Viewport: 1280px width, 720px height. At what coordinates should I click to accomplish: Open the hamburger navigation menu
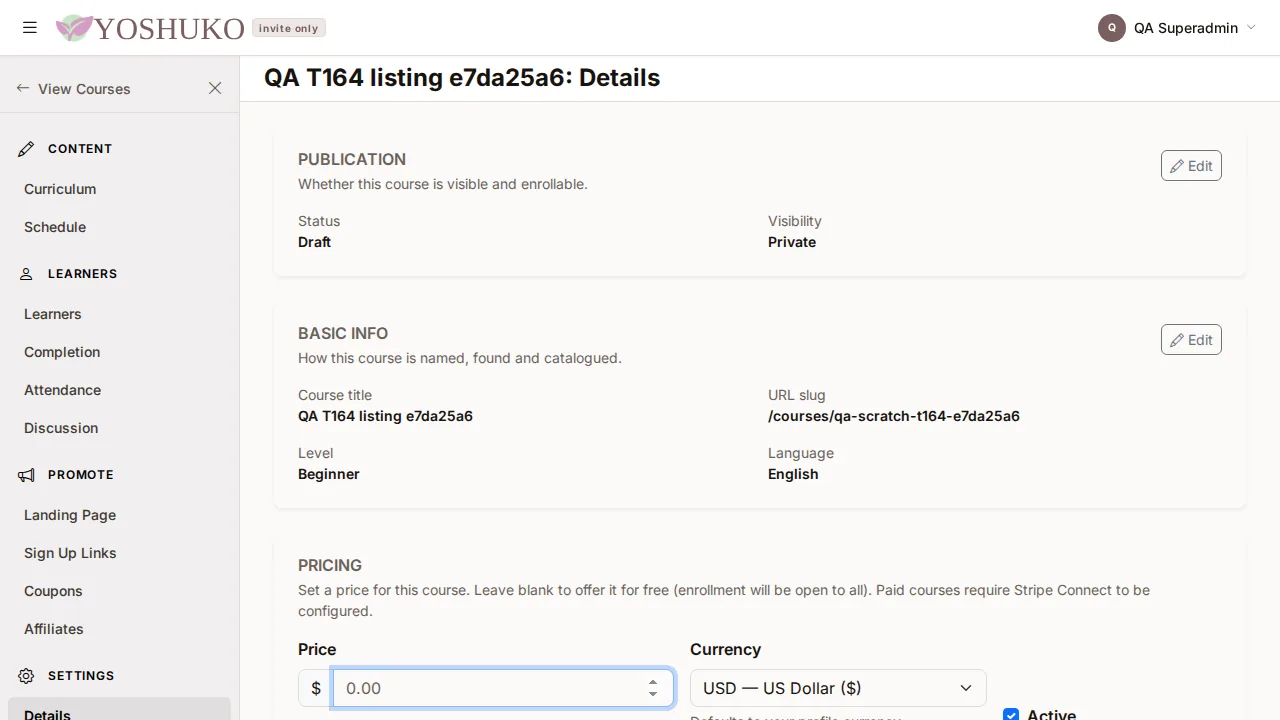point(30,28)
